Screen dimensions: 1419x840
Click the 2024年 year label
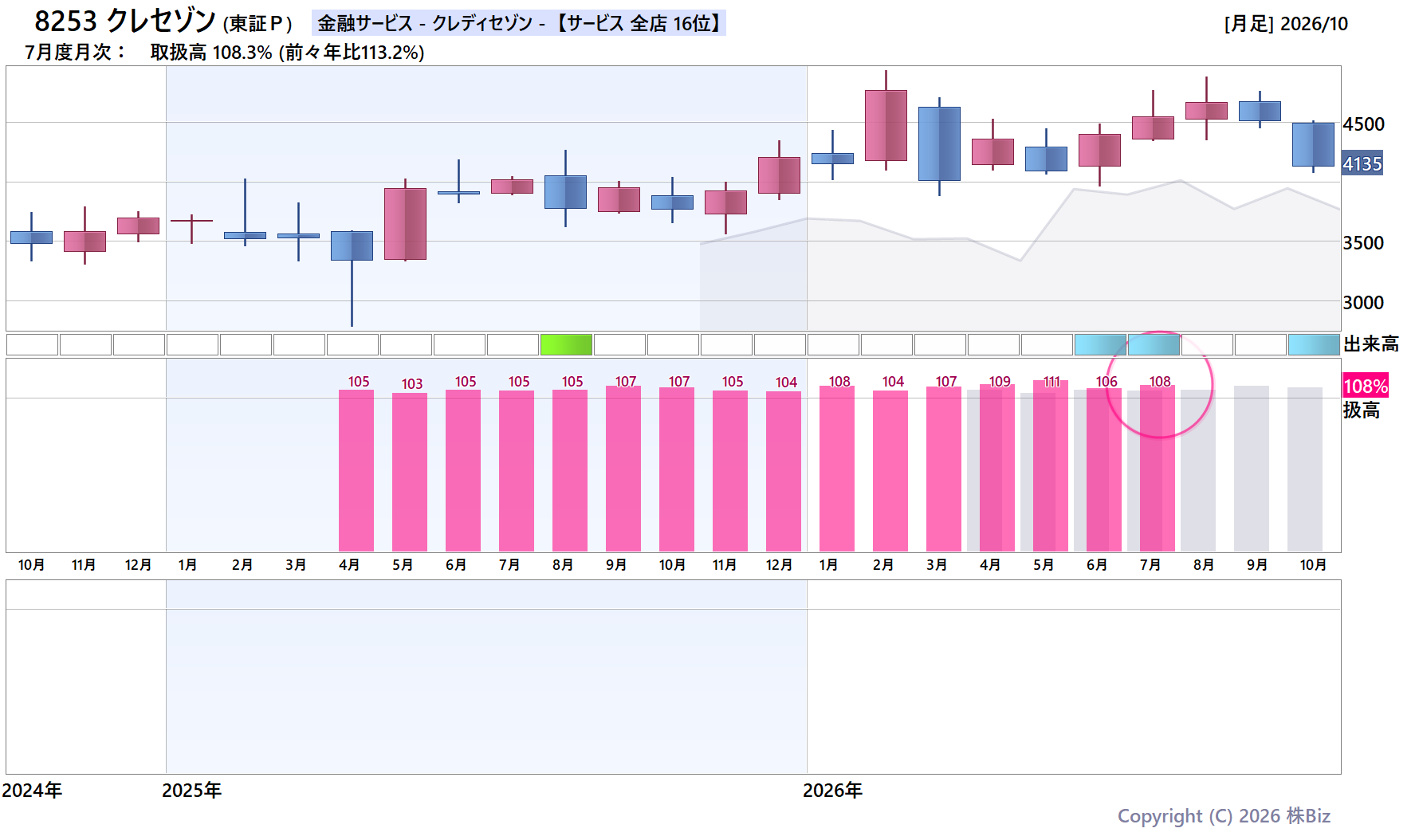32,791
